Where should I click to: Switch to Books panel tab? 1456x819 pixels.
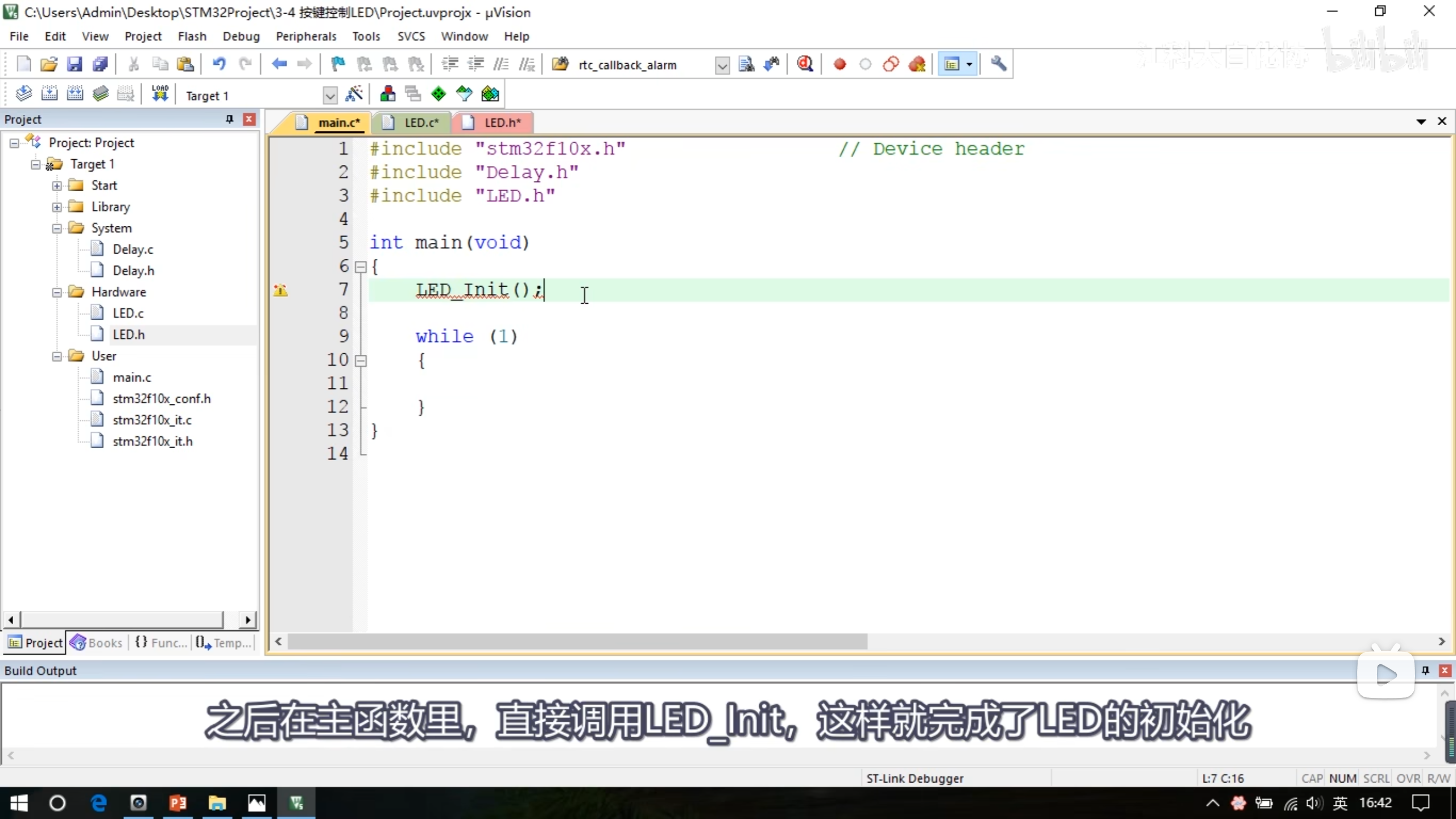point(97,643)
